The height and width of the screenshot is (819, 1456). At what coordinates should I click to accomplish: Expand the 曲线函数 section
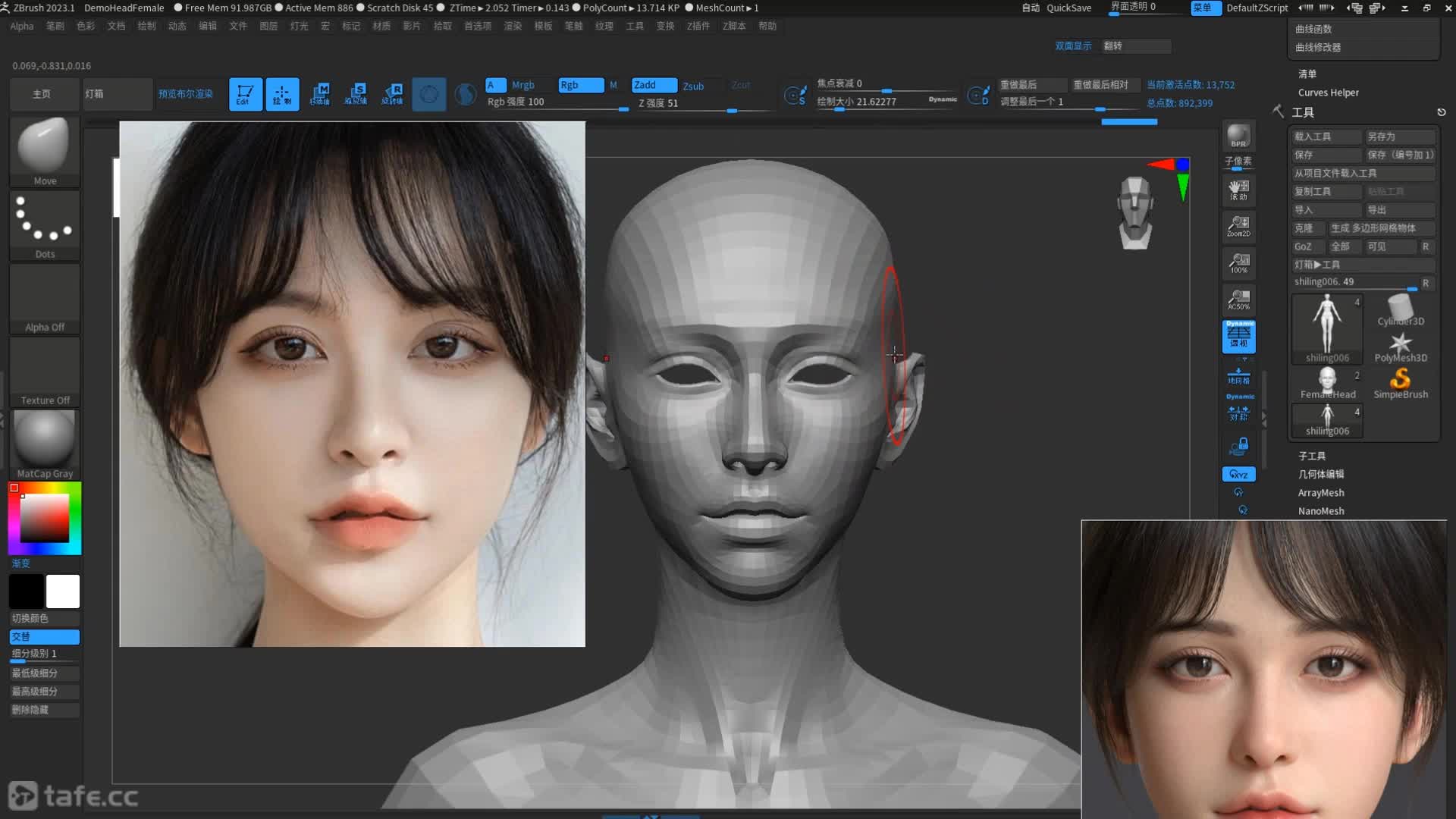tap(1313, 29)
